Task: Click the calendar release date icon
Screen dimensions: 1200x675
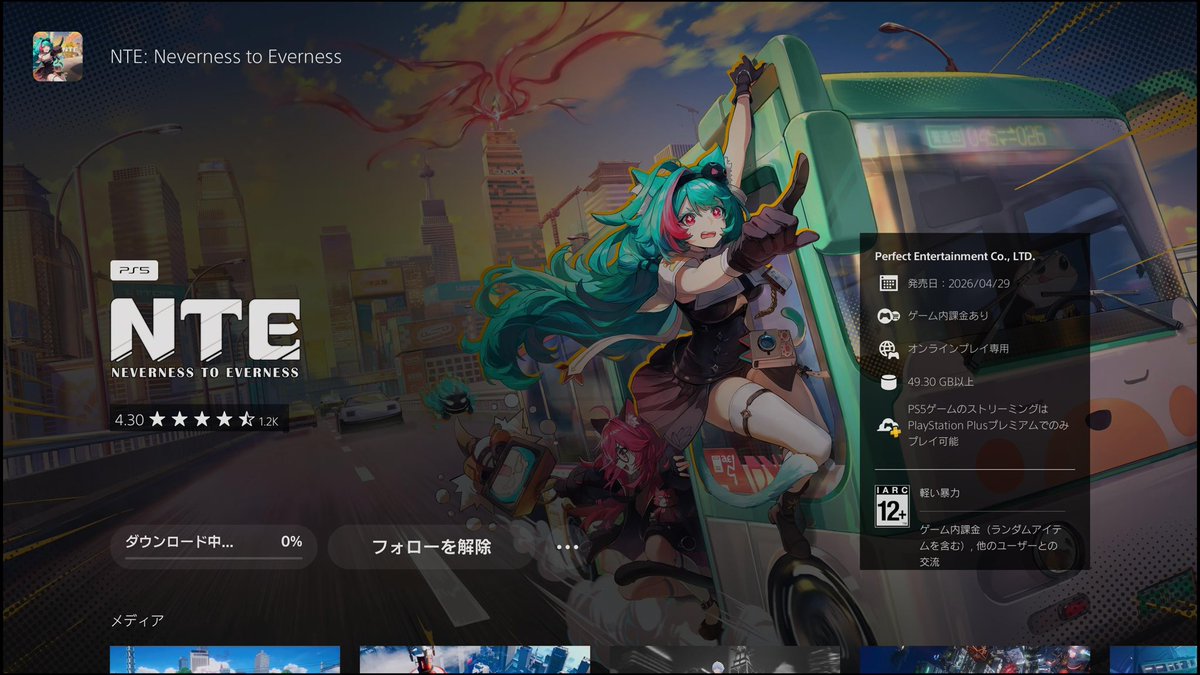Action: click(x=888, y=283)
